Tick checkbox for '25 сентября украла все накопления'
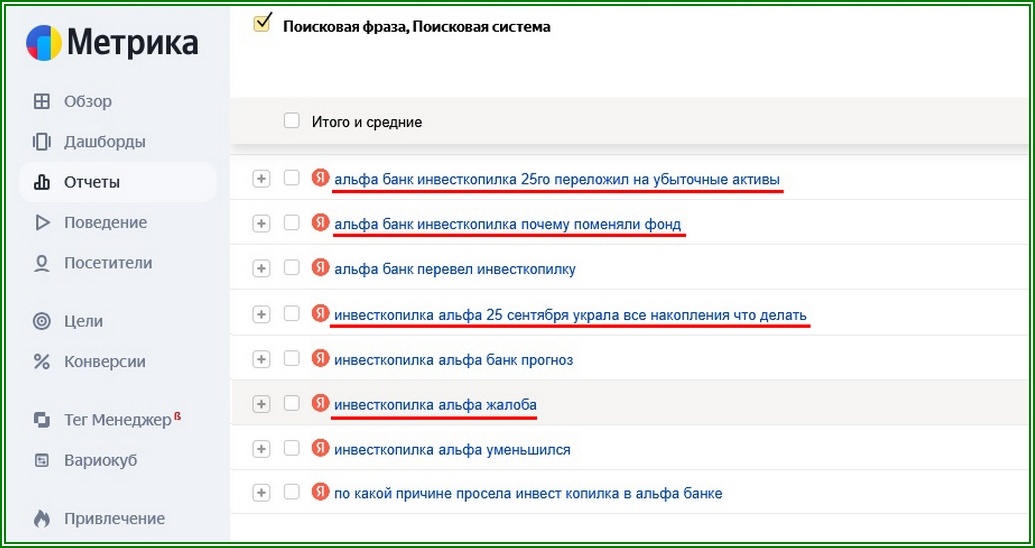The image size is (1035, 548). pyautogui.click(x=291, y=314)
